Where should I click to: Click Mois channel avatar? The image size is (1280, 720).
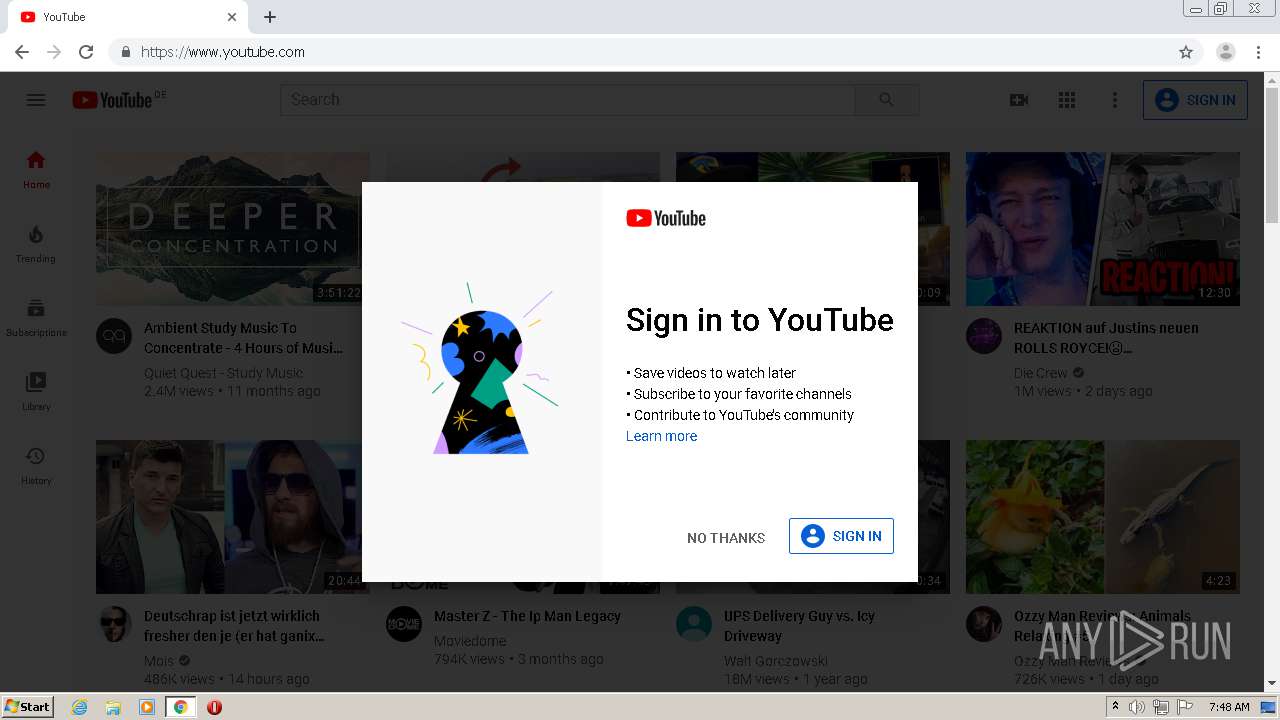tap(114, 624)
